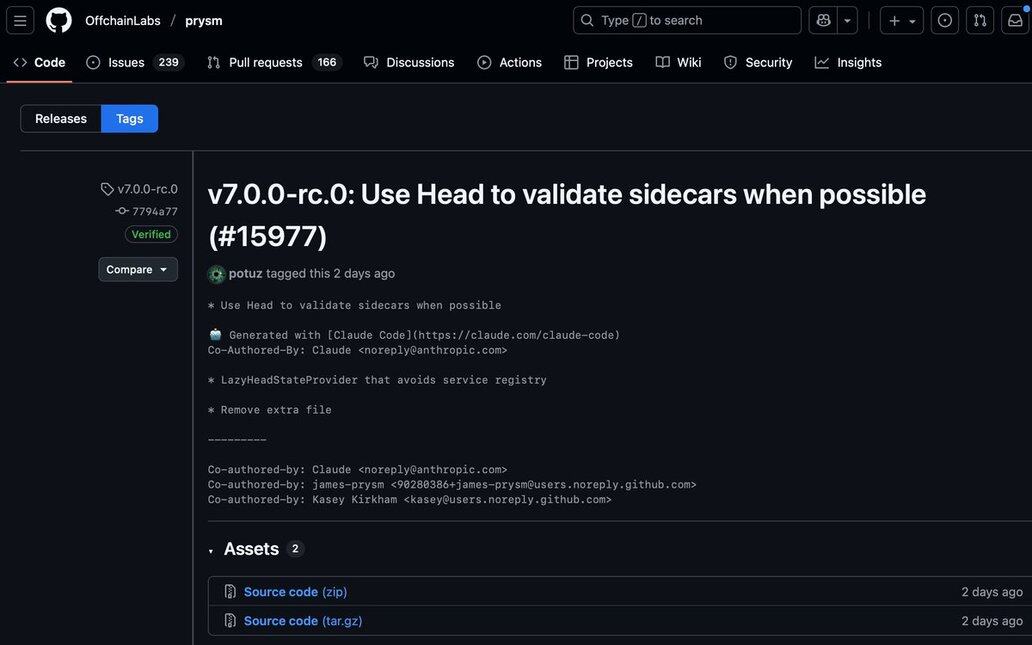Open the hamburger navigation menu
This screenshot has width=1032, height=645.
click(20, 20)
